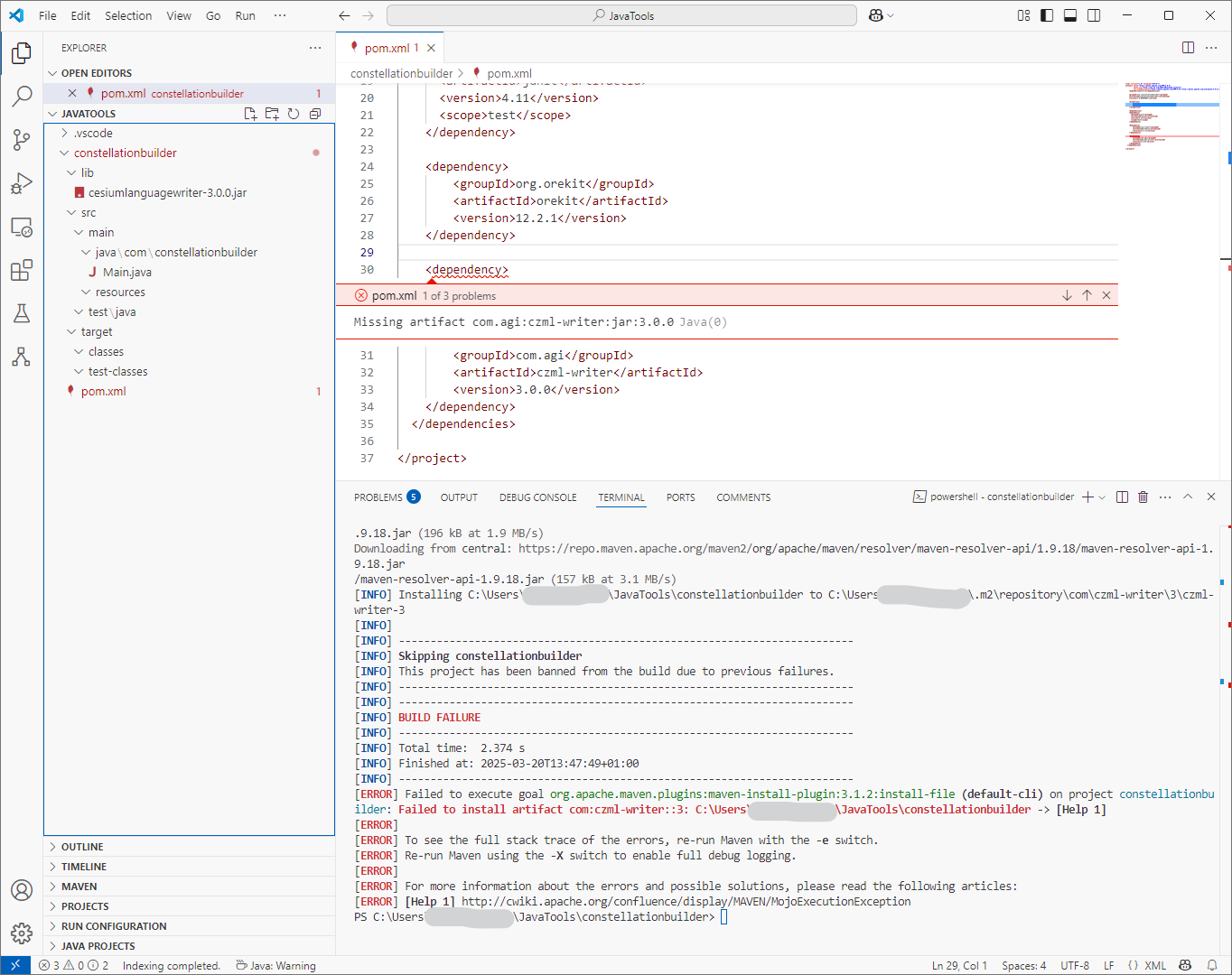Open the new terminal launch profile dropdown
This screenshot has width=1232, height=975.
tap(1102, 497)
